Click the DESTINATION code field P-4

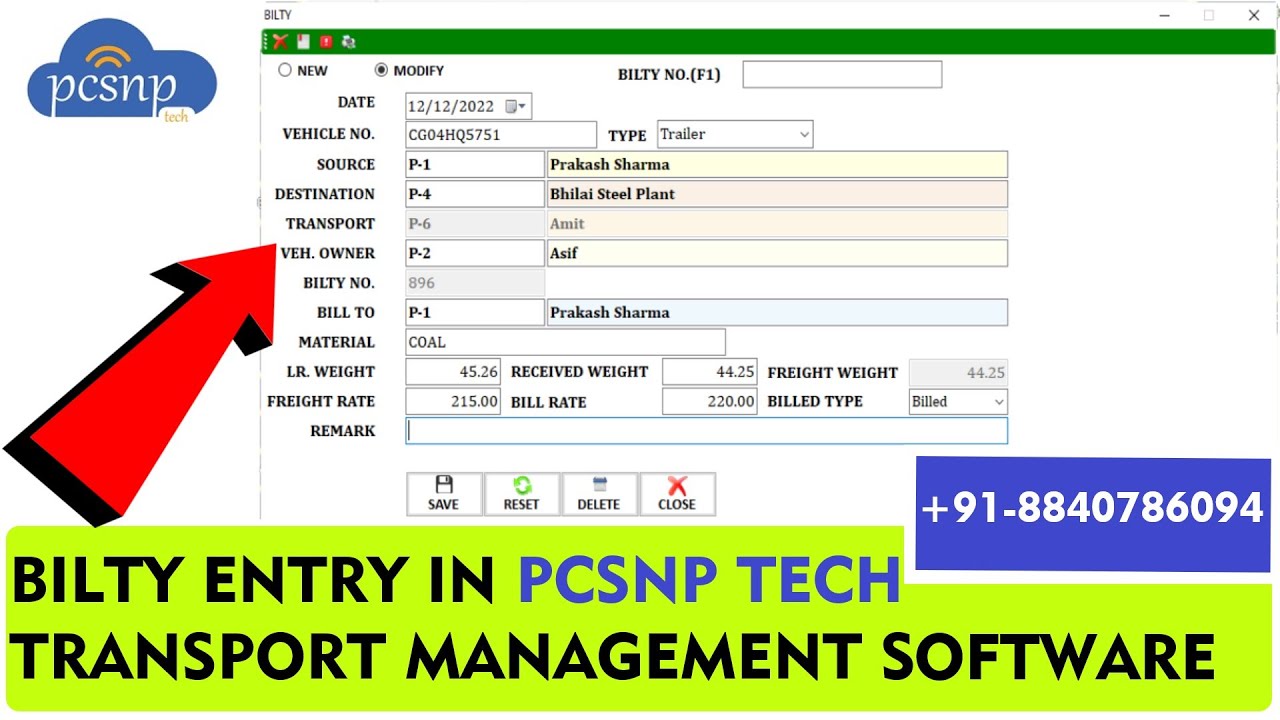475,194
